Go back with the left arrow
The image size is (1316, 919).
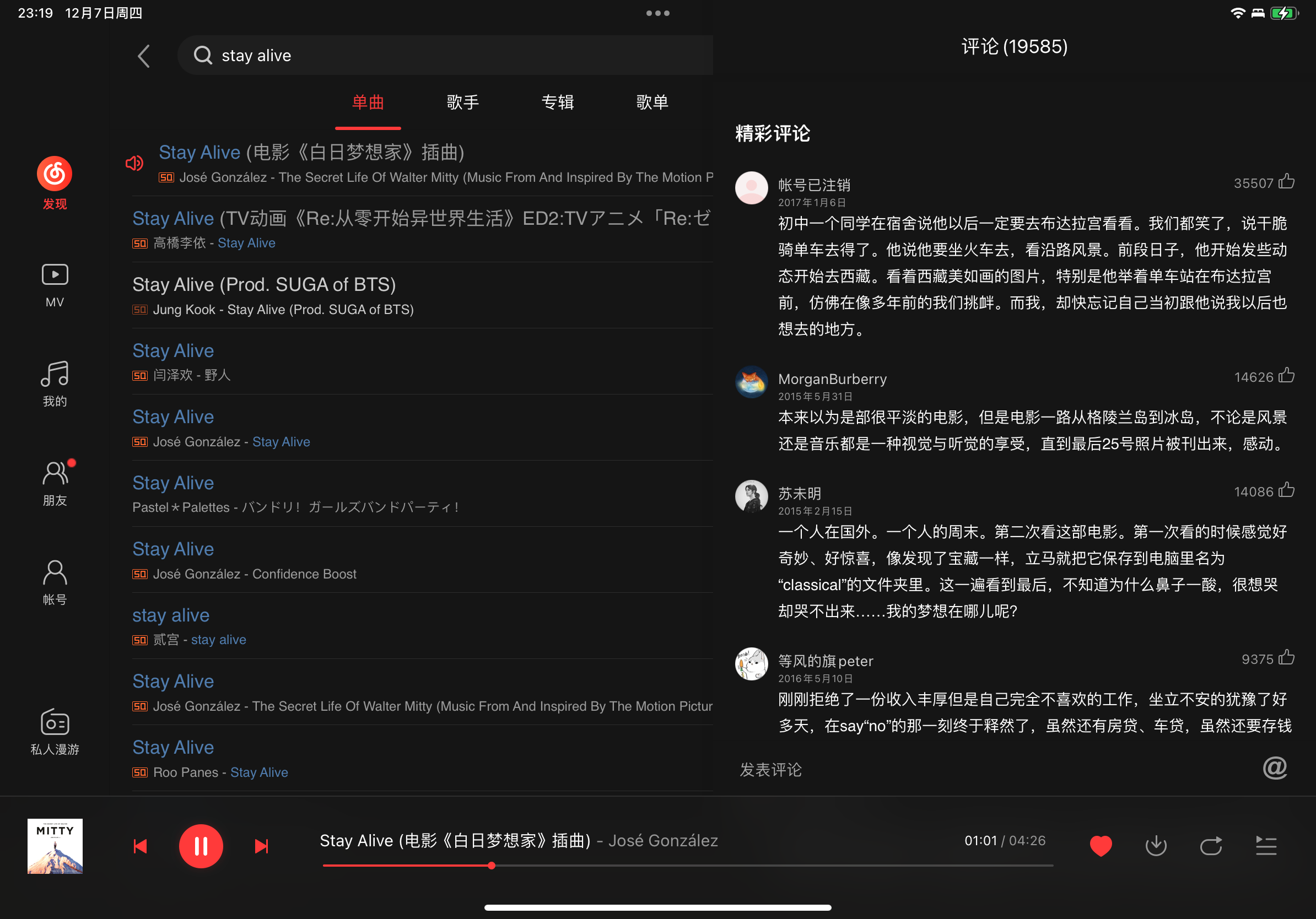(144, 56)
